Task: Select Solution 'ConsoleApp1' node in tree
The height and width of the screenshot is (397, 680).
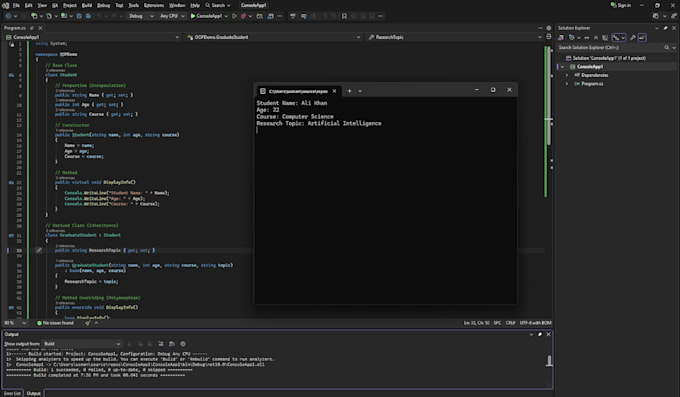Action: point(605,58)
